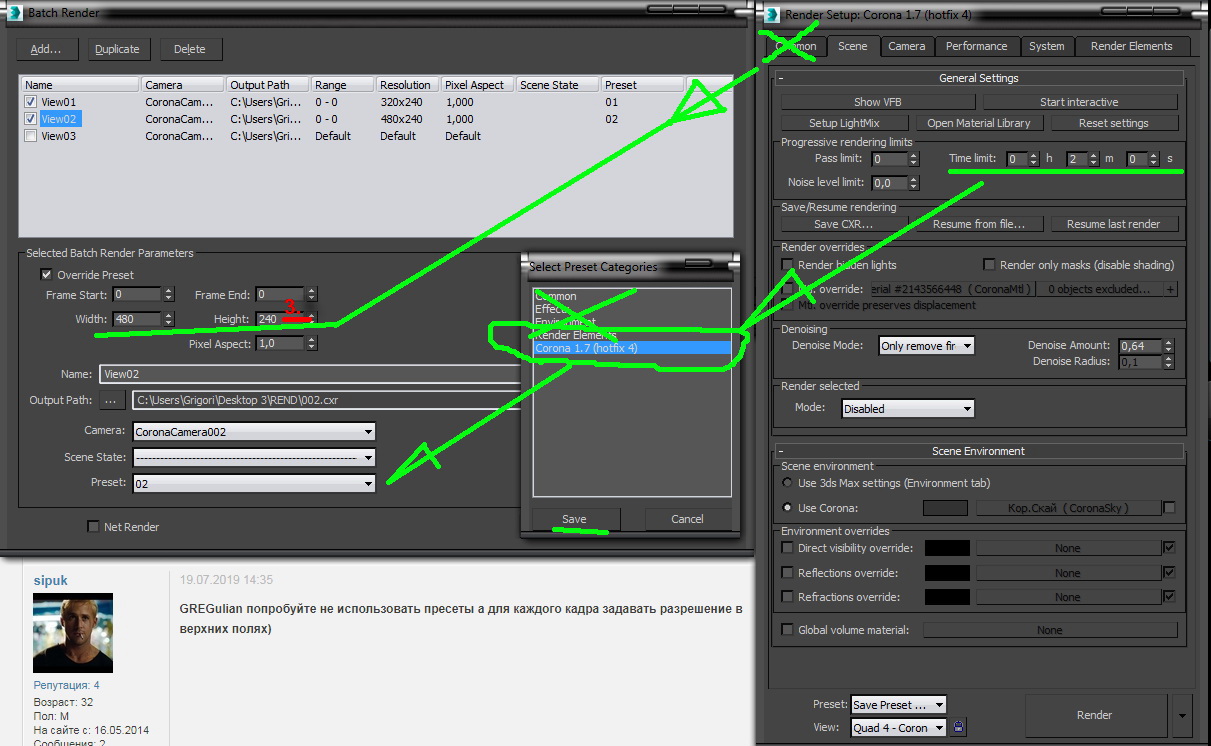Switch to the Performance tab
Image resolution: width=1211 pixels, height=746 pixels.
pyautogui.click(x=977, y=46)
